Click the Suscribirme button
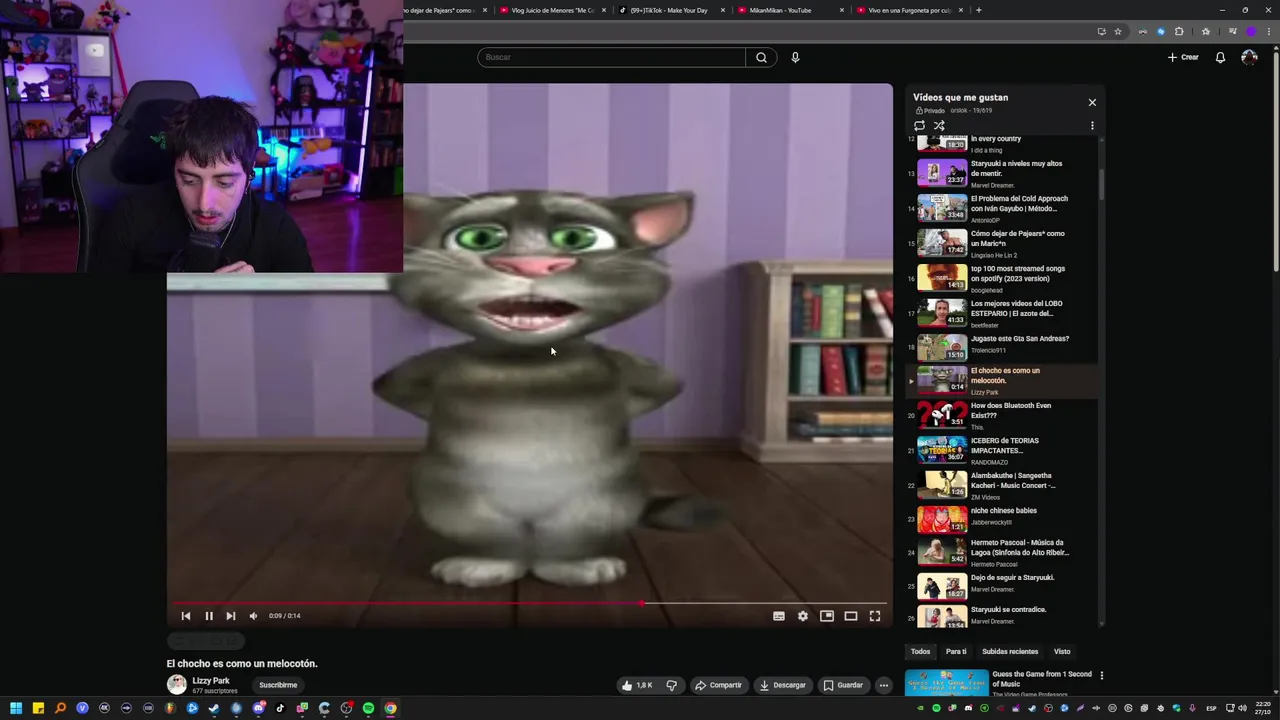1280x720 pixels. [x=278, y=685]
